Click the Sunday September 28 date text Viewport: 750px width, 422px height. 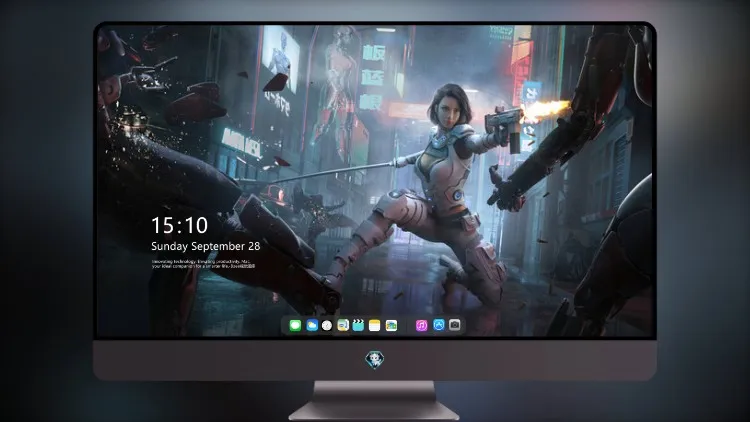click(206, 246)
